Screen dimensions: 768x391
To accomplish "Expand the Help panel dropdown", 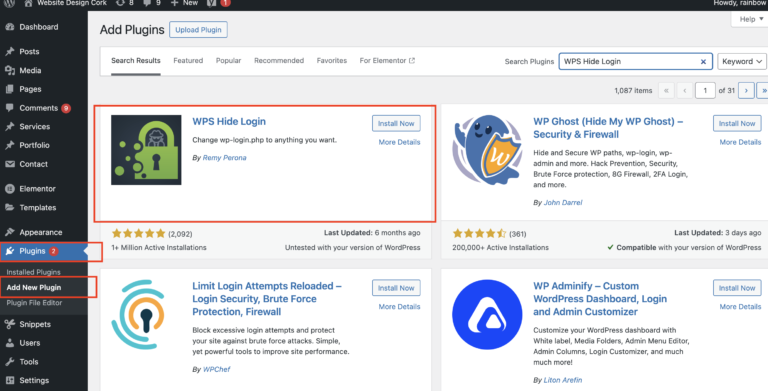I will coord(751,19).
